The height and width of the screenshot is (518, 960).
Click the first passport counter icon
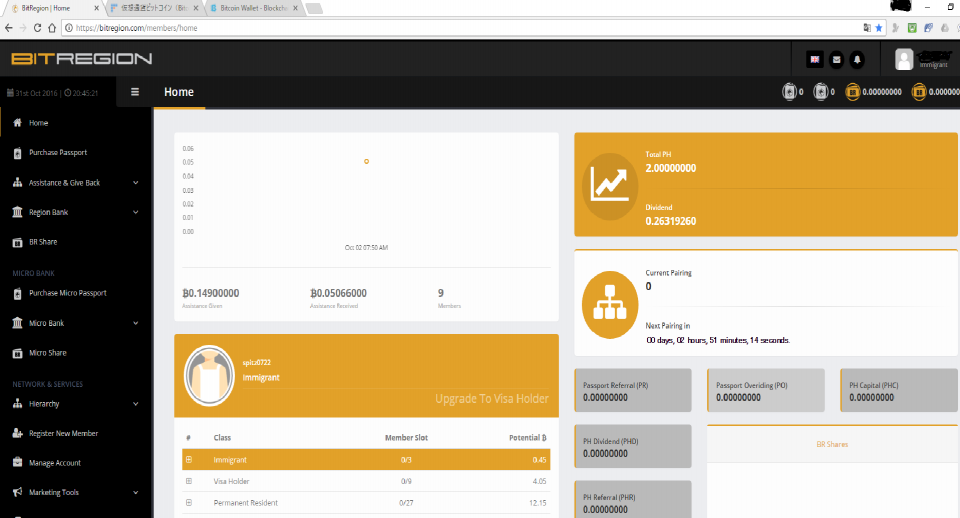coord(789,92)
